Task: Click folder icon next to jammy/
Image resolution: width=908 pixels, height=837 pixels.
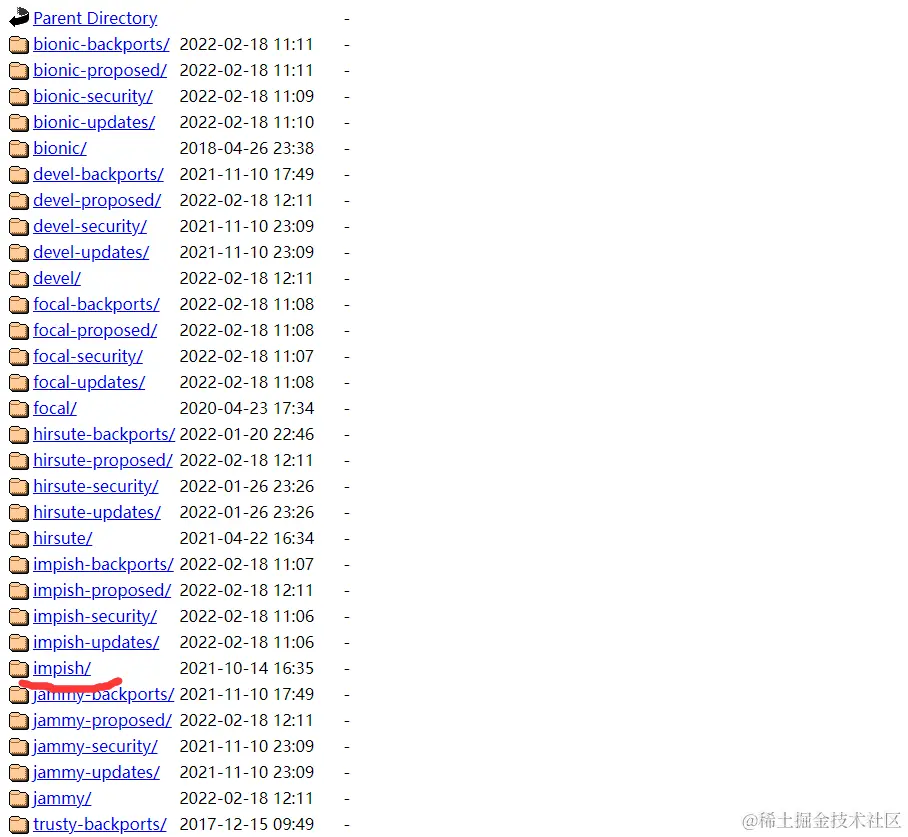Action: pos(19,799)
